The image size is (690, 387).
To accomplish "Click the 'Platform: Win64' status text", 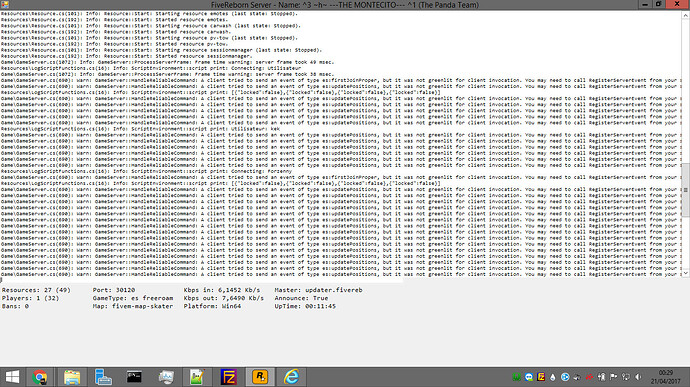I will (213, 306).
